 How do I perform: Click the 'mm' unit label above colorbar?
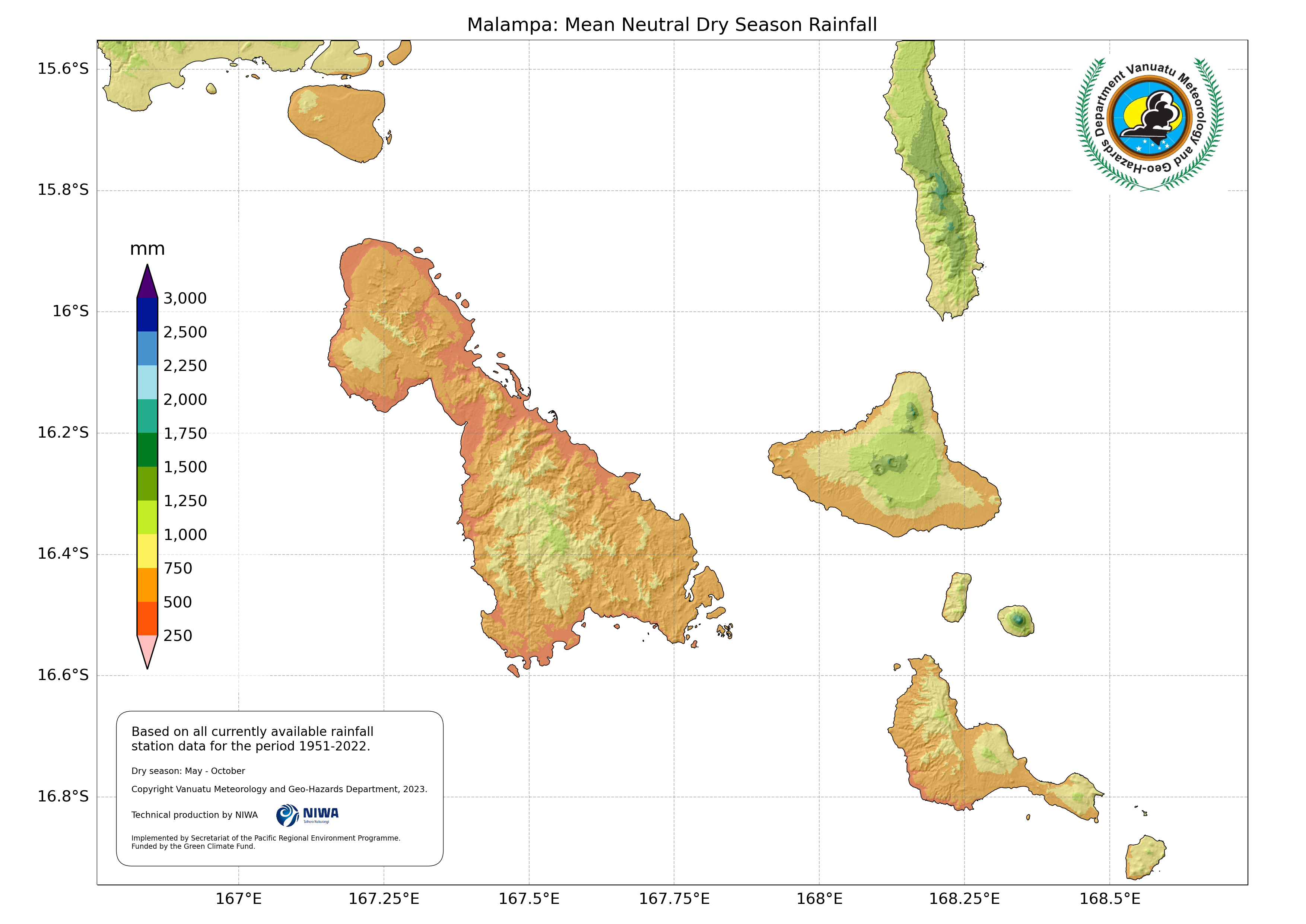point(147,249)
